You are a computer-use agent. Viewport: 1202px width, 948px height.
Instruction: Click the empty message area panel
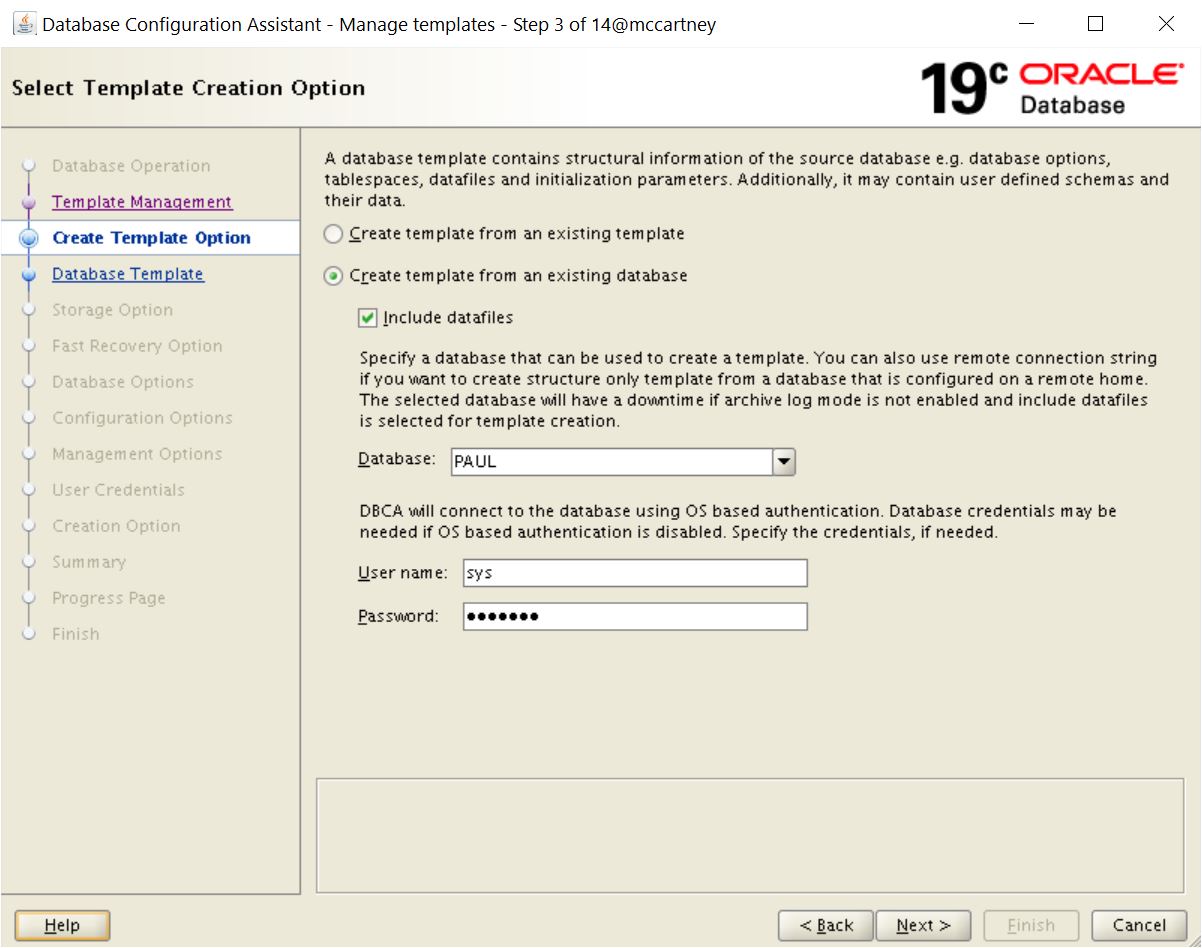(750, 836)
